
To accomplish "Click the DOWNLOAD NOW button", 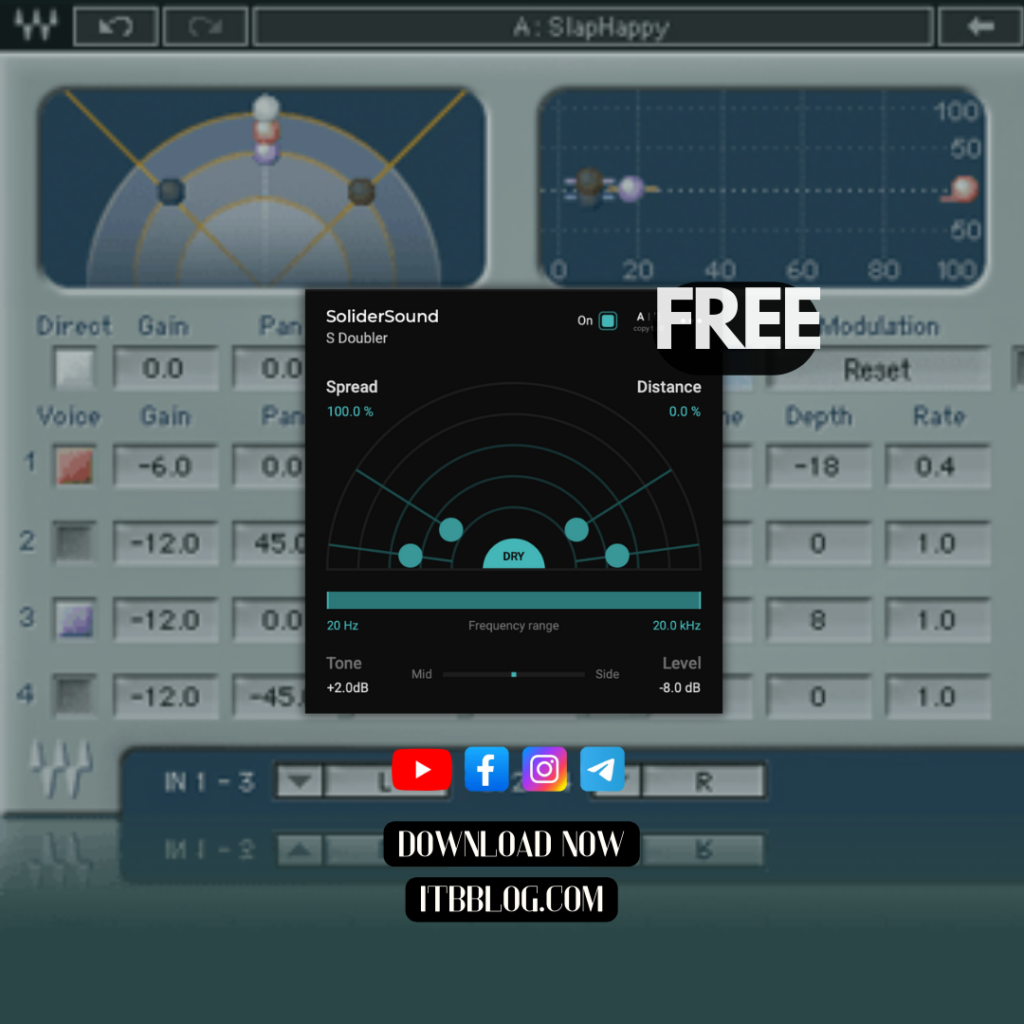I will pyautogui.click(x=511, y=843).
